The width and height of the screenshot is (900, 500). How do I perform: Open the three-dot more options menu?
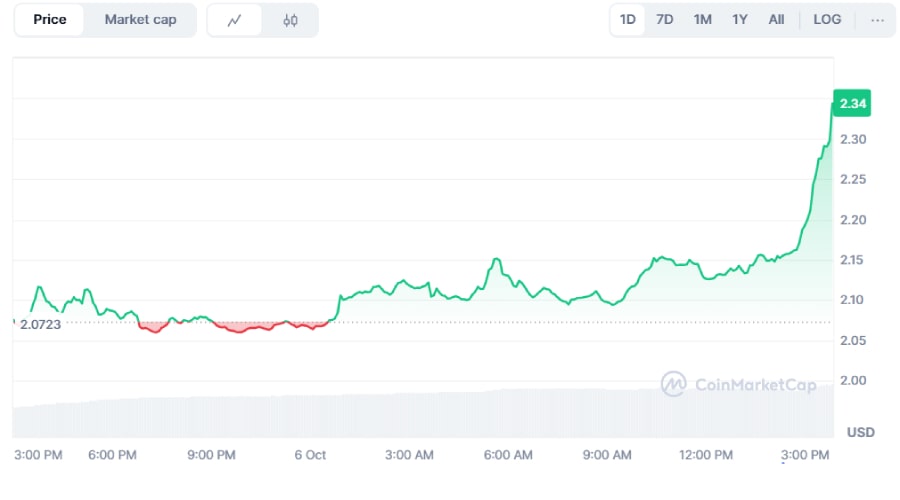877,21
